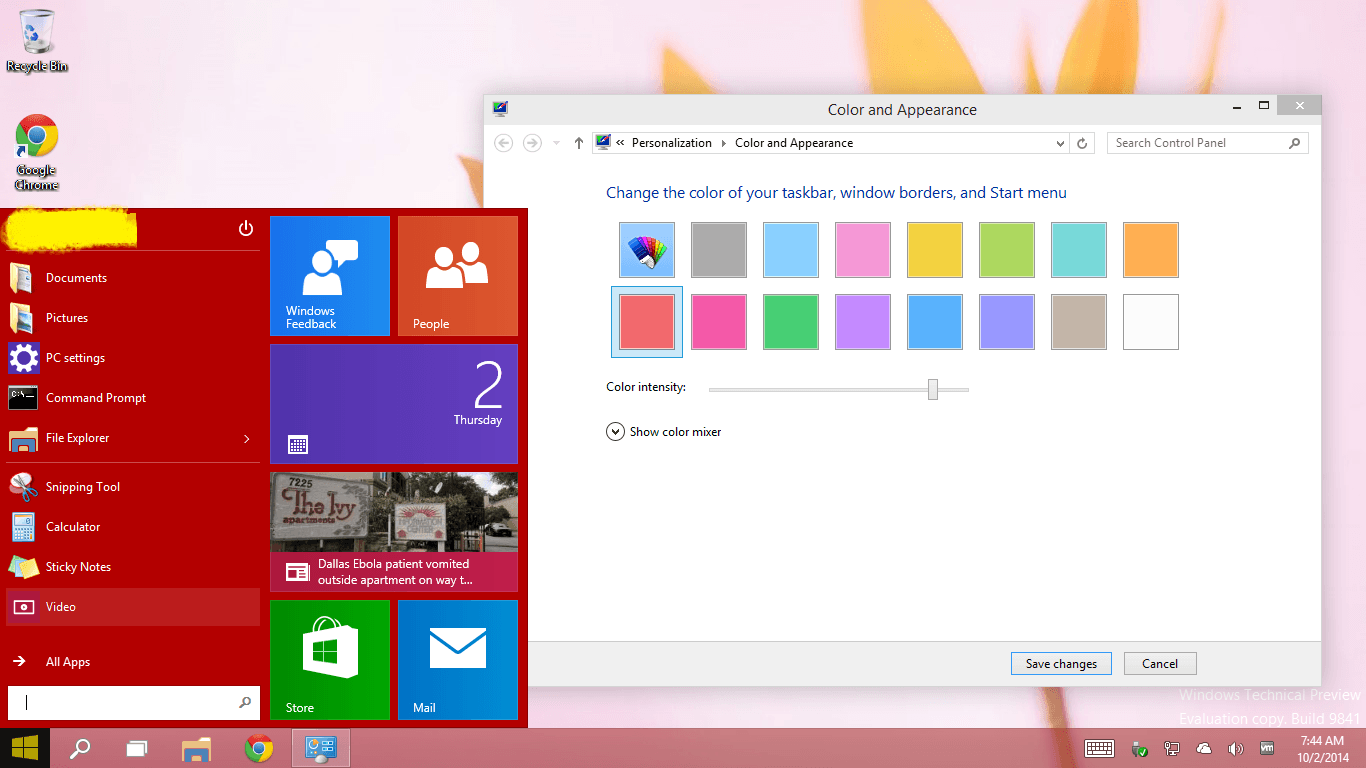Pick the automatic color option with color swatches
The height and width of the screenshot is (768, 1366).
646,249
